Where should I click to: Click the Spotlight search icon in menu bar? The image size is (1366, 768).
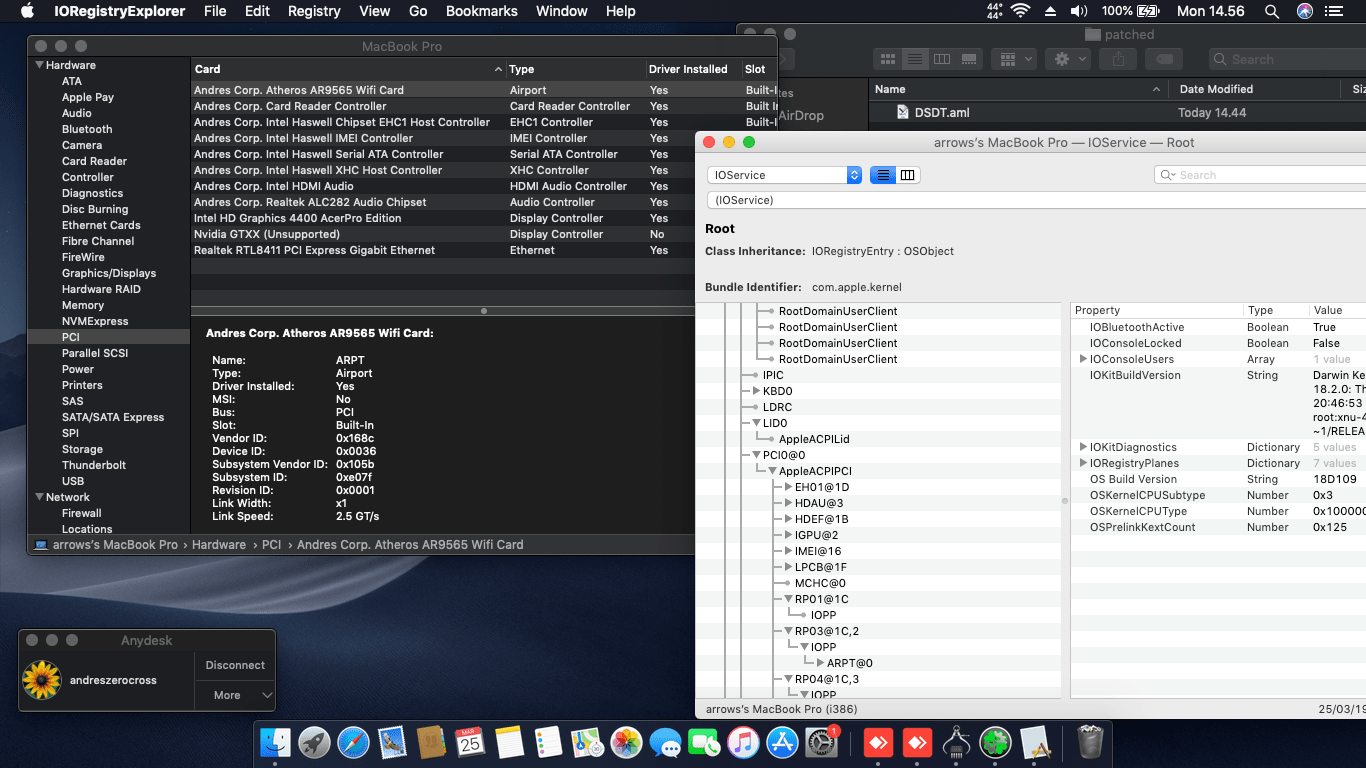pos(1271,11)
